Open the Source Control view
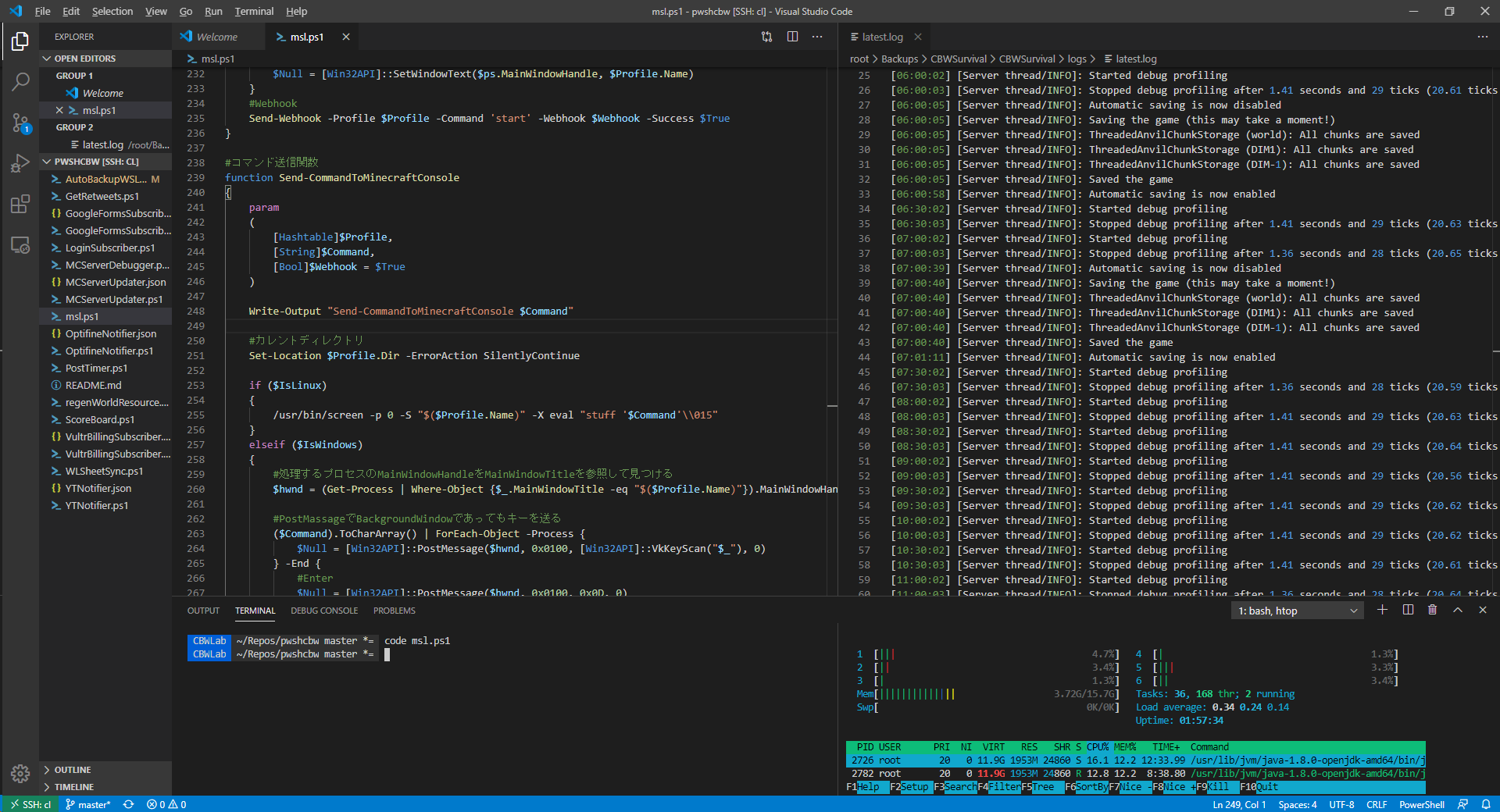 click(20, 123)
